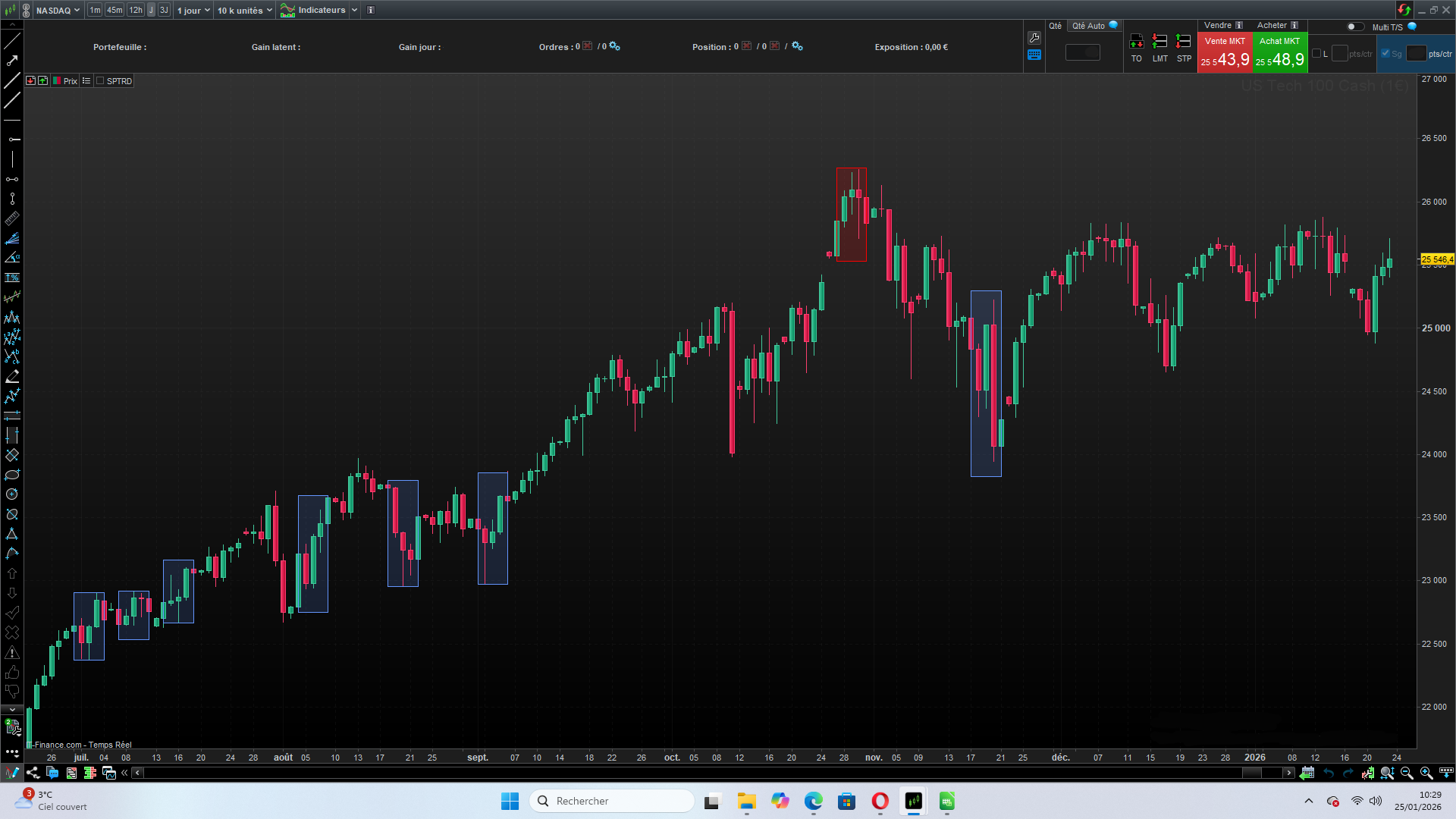Viewport: 1456px width, 819px height.
Task: Select the TO order type
Action: coord(1137,48)
